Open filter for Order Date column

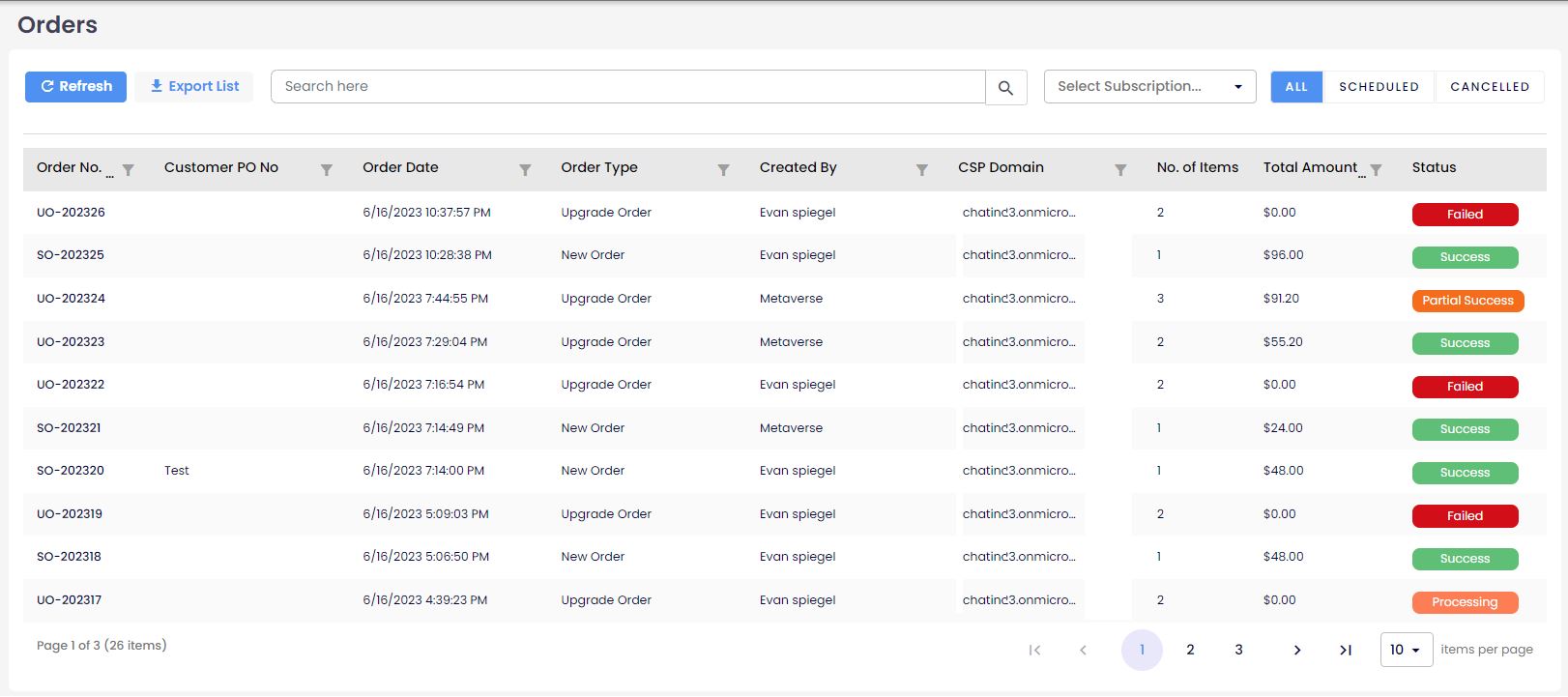525,170
